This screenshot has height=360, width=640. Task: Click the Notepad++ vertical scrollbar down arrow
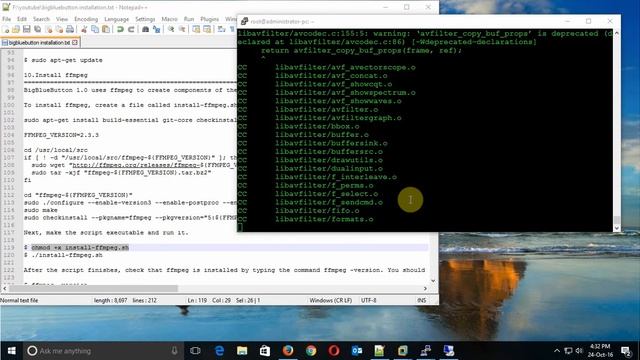click(433, 281)
